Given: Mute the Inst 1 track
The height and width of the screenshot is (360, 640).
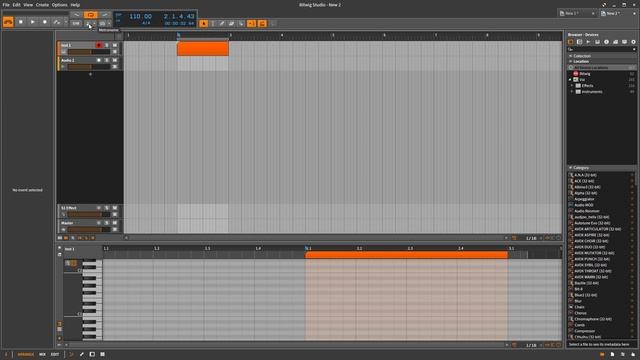Looking at the screenshot, I should coord(115,45).
